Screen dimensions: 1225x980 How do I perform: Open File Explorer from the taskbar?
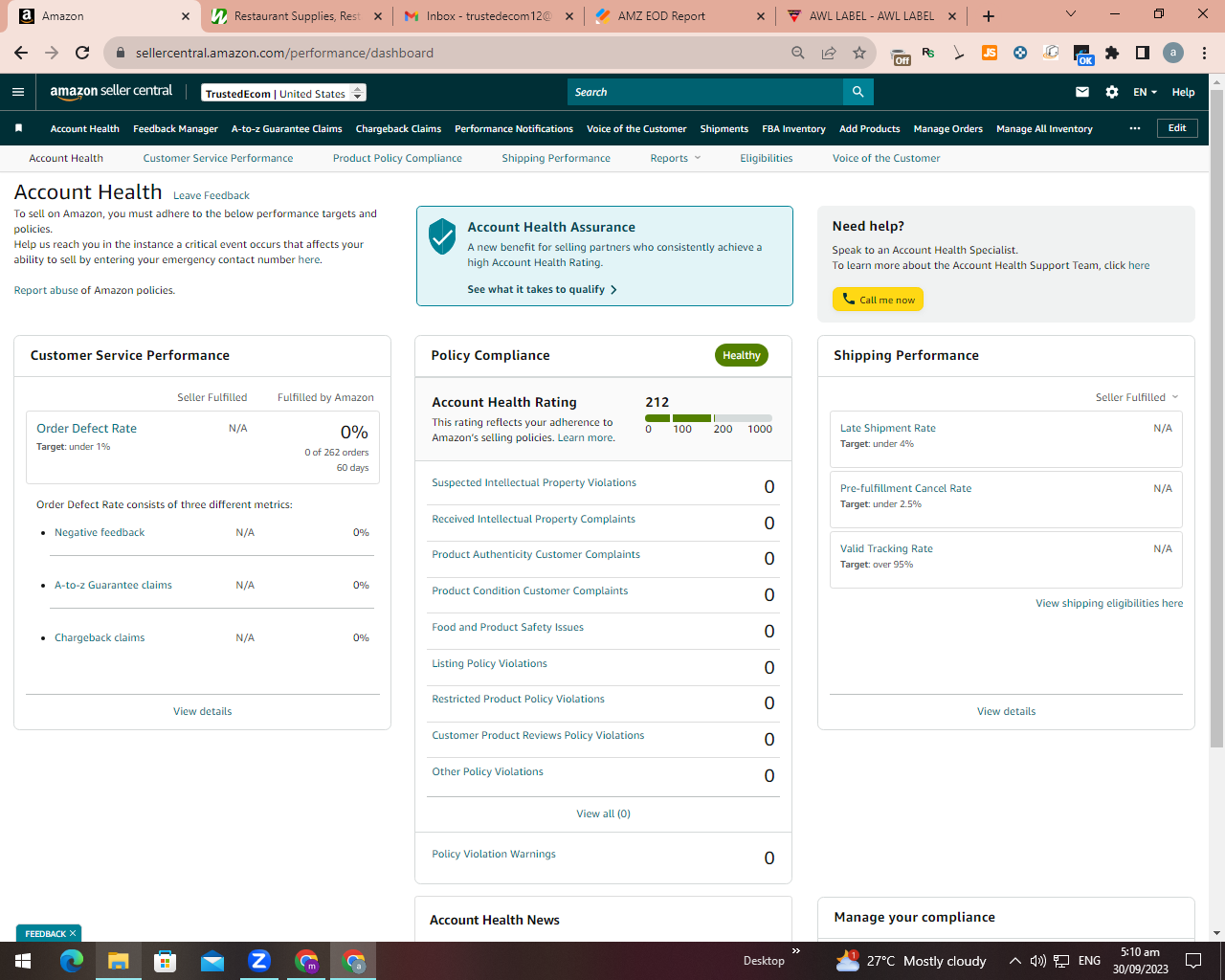[118, 961]
